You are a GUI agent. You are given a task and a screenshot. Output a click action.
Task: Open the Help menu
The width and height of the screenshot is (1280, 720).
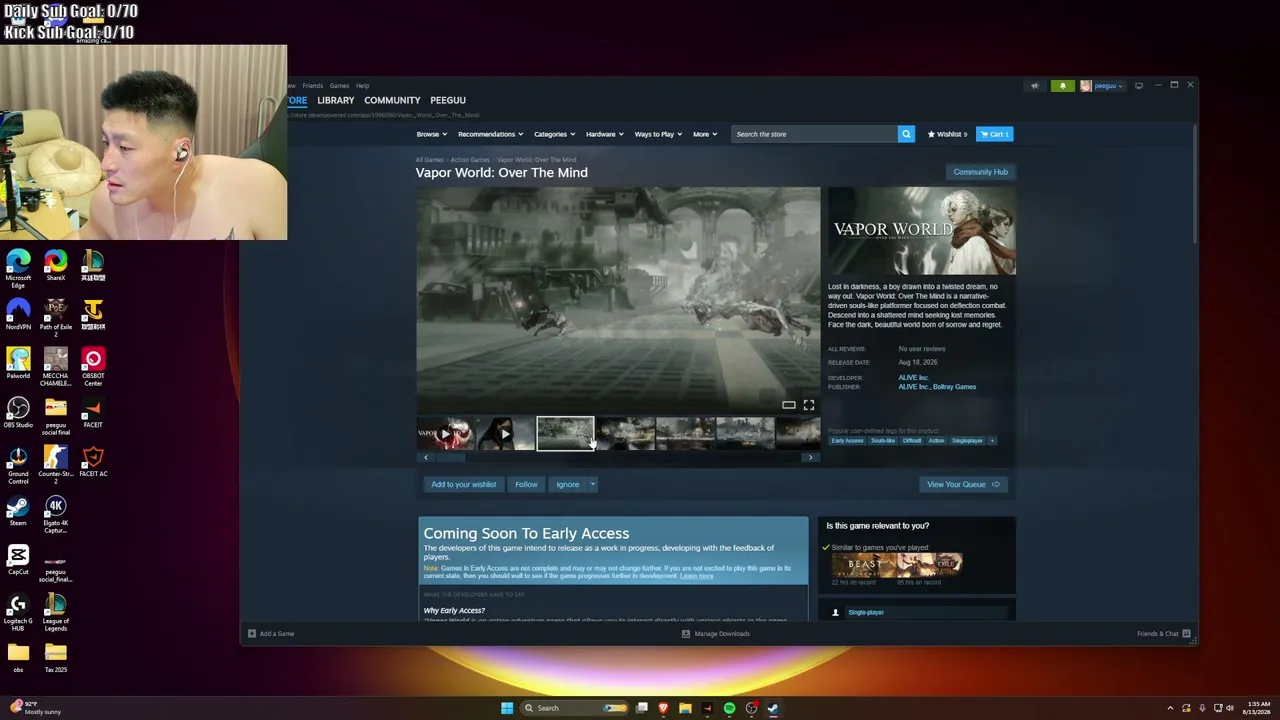(x=362, y=86)
